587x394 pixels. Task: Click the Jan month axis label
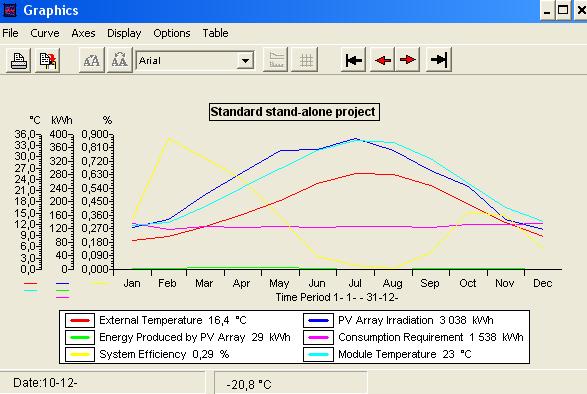point(132,283)
